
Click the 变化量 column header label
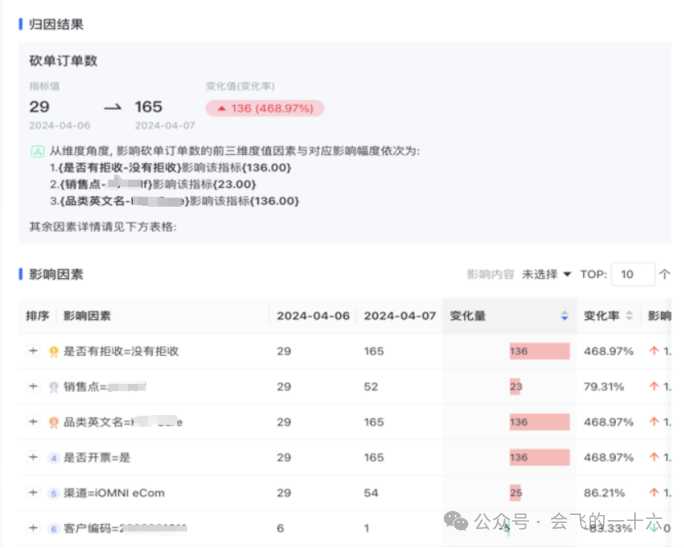coord(468,315)
